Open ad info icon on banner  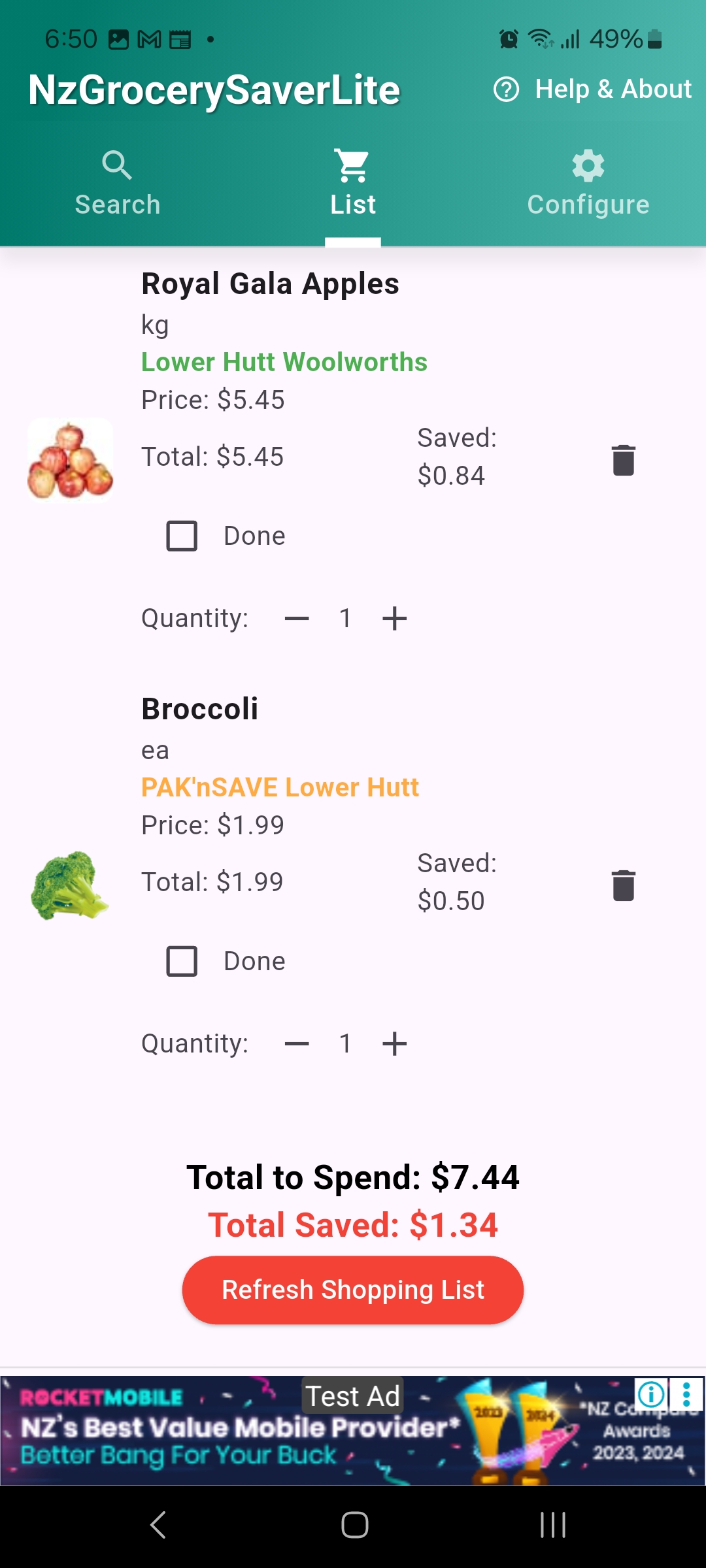click(x=651, y=1395)
